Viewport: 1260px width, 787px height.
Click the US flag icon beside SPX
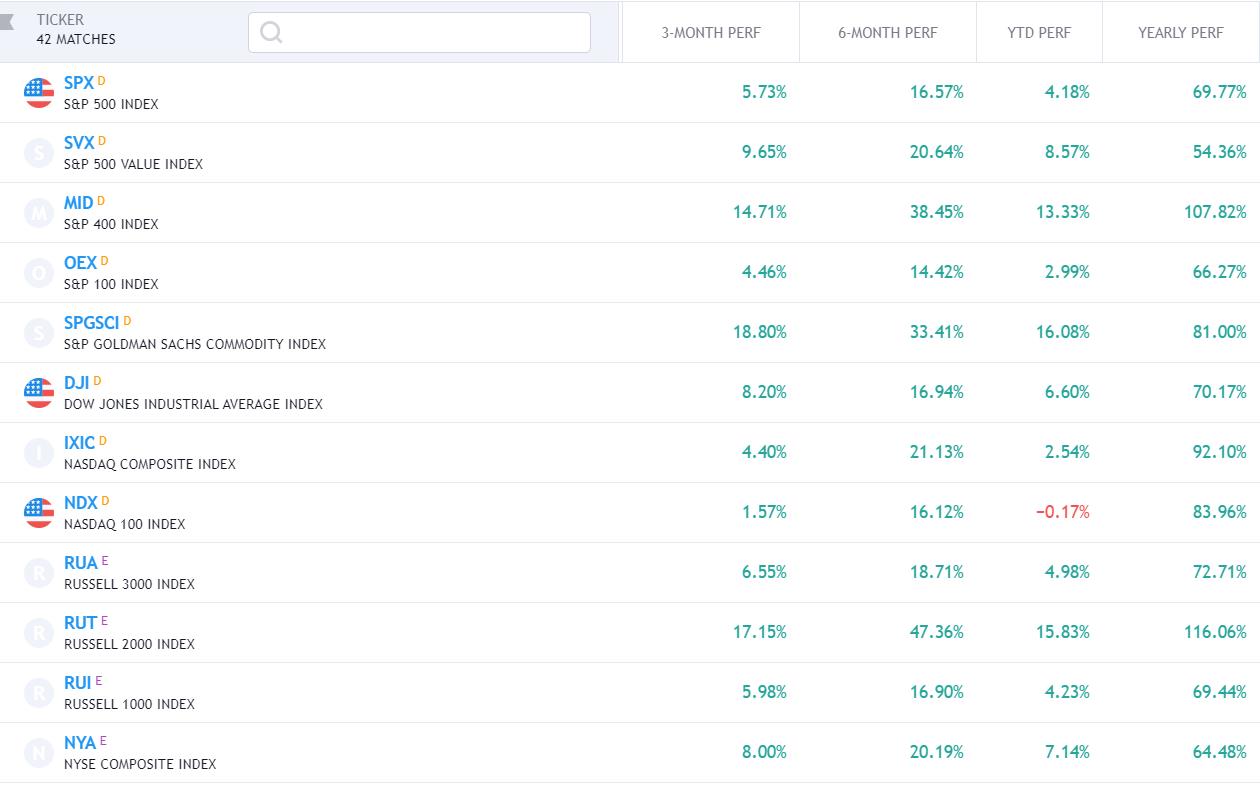tap(39, 93)
